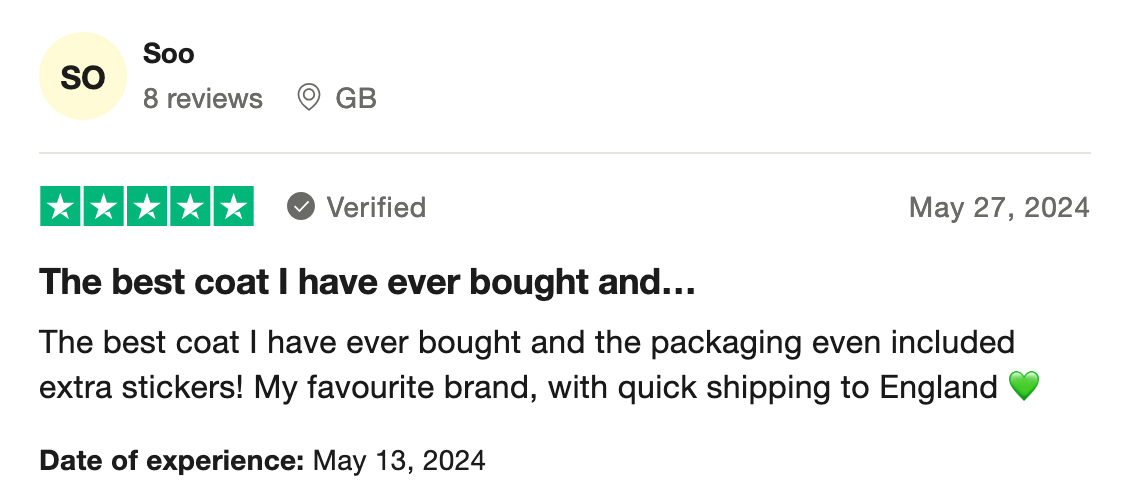Click the second green rating star
This screenshot has width=1122, height=504.
[103, 207]
